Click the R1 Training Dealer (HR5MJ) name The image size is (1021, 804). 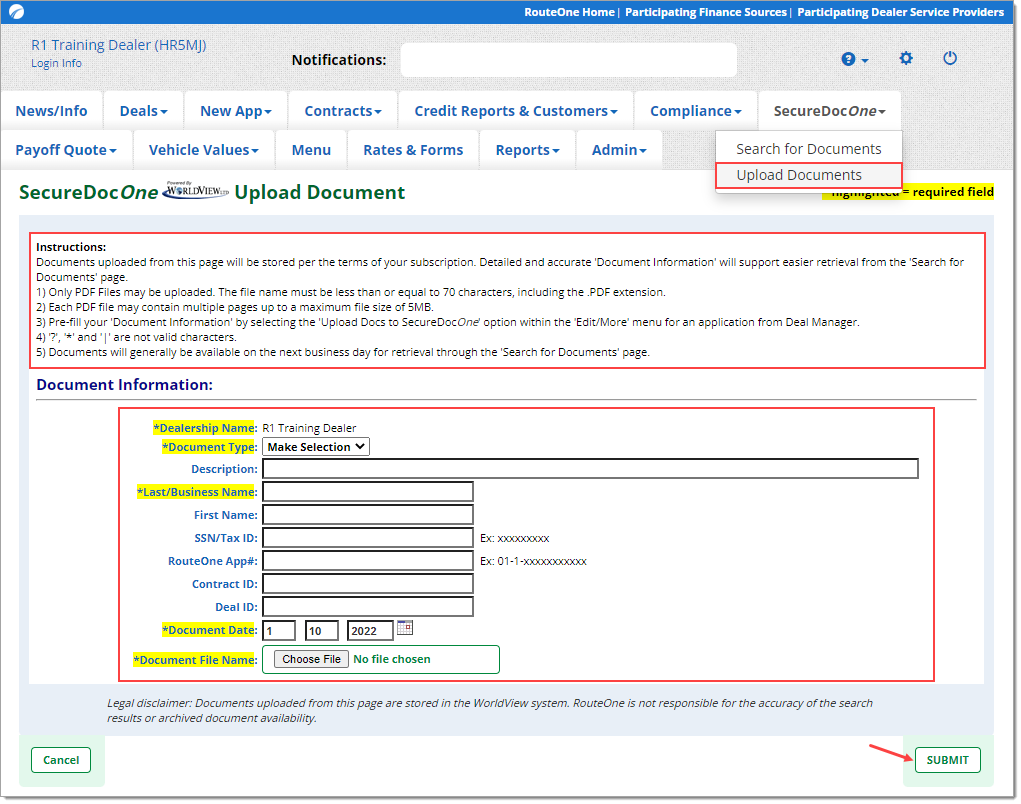(119, 45)
